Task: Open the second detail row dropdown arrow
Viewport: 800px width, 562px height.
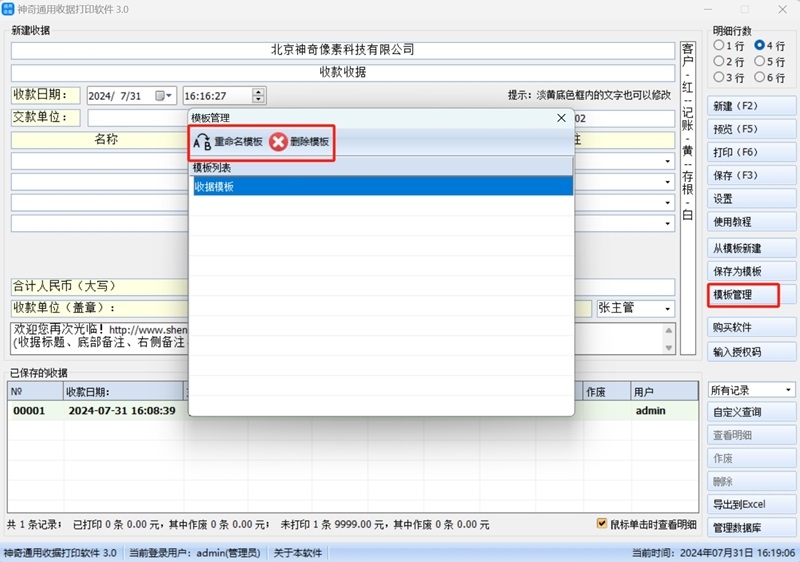Action: (667, 182)
